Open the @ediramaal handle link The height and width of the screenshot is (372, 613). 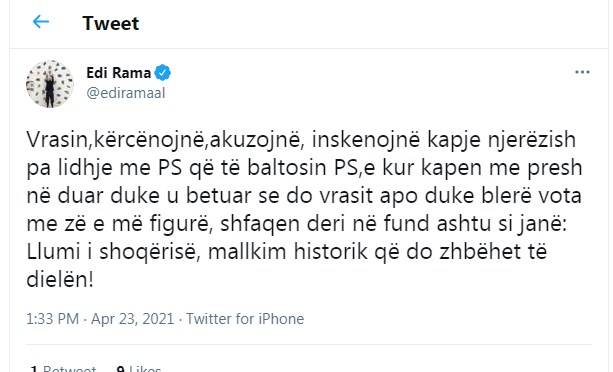pos(126,93)
